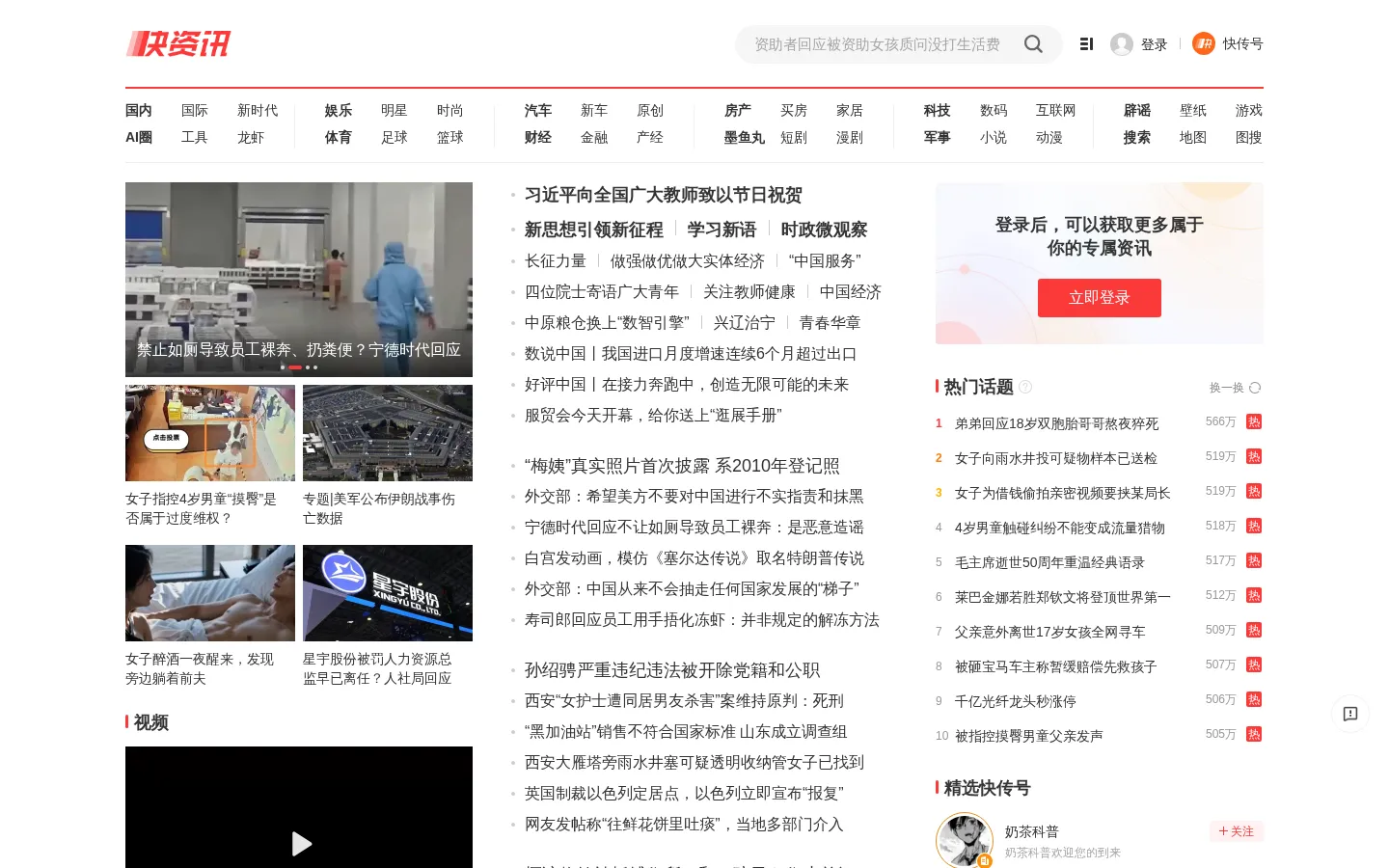Open carousel image about 宁德时代回应
Screen dimensions: 1389x868
299,280
